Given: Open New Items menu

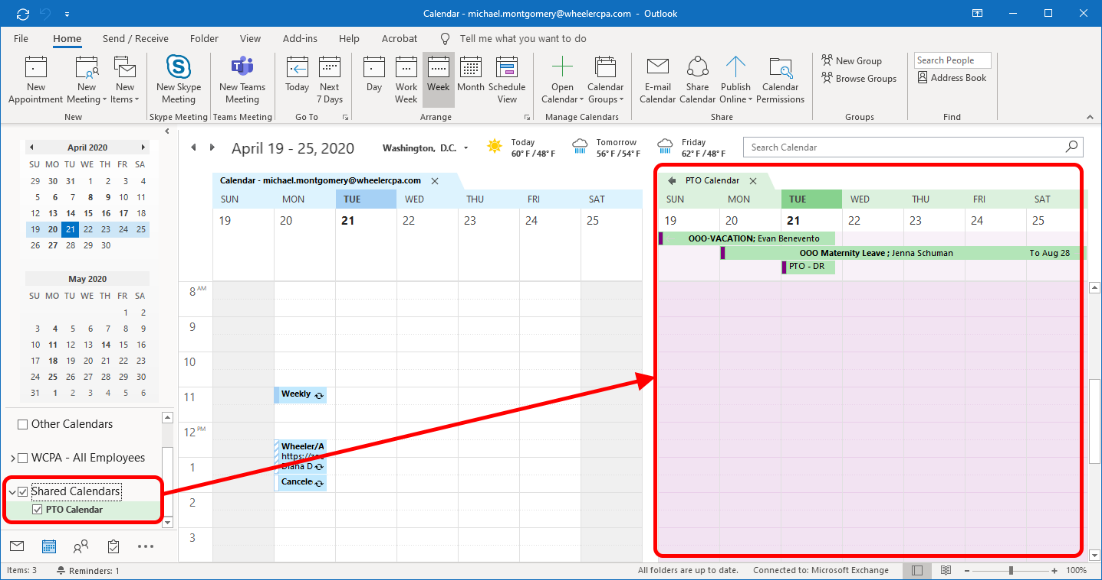Looking at the screenshot, I should (124, 80).
